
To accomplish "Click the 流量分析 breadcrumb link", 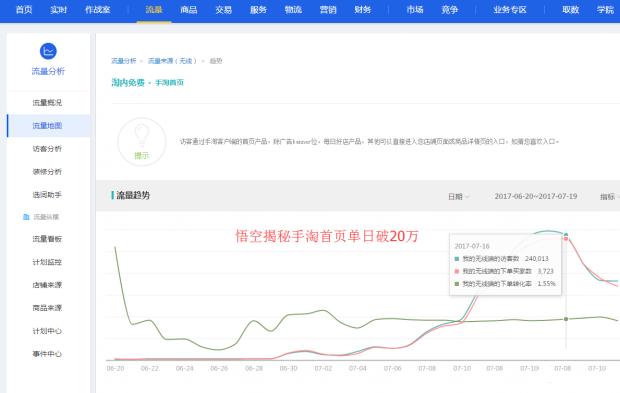I will coord(124,61).
